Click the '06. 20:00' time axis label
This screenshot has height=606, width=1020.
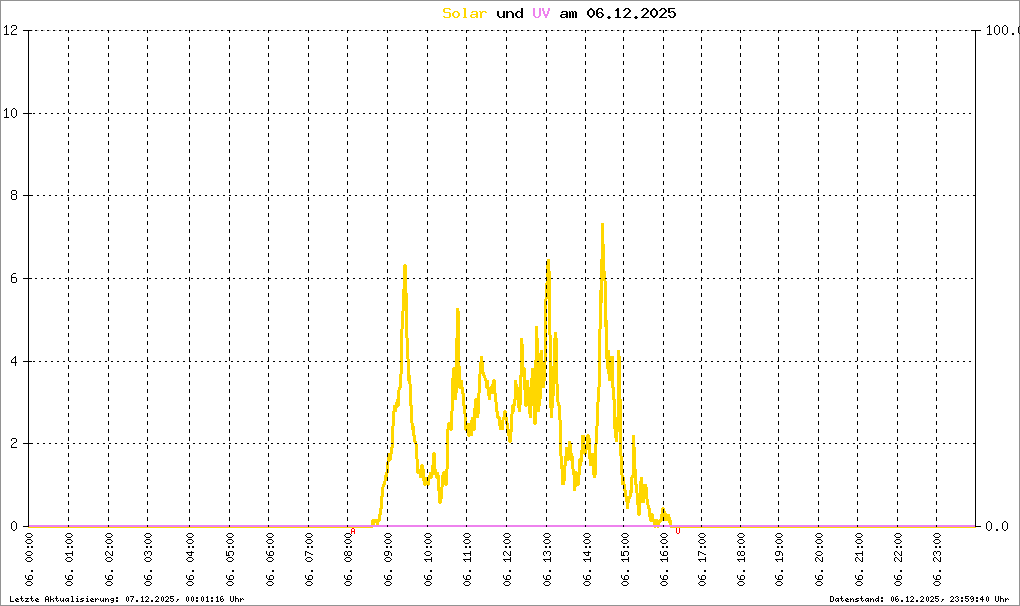[818, 560]
